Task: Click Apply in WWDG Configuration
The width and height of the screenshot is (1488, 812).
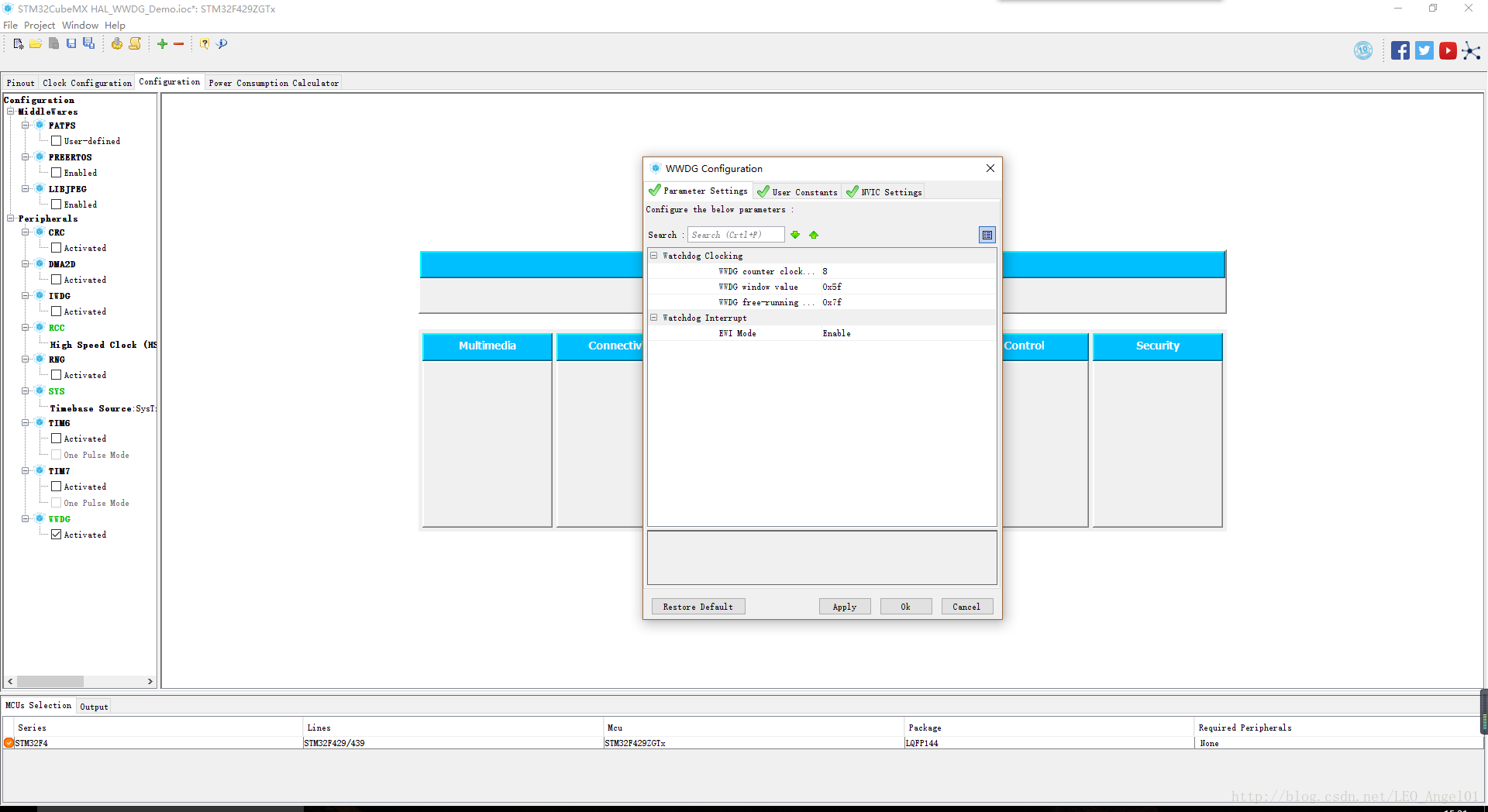Action: tap(845, 607)
